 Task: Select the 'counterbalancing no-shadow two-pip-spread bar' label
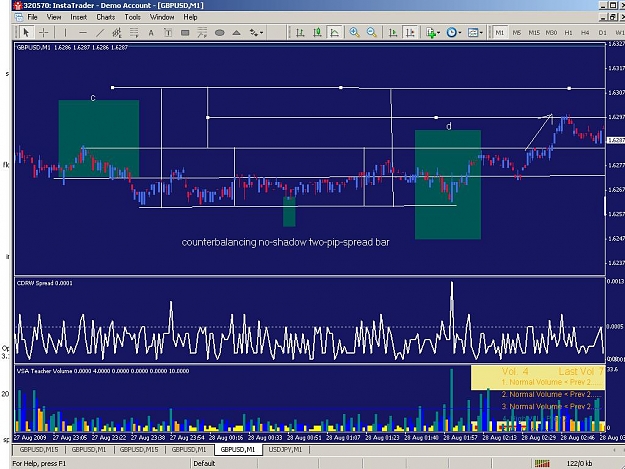(285, 242)
